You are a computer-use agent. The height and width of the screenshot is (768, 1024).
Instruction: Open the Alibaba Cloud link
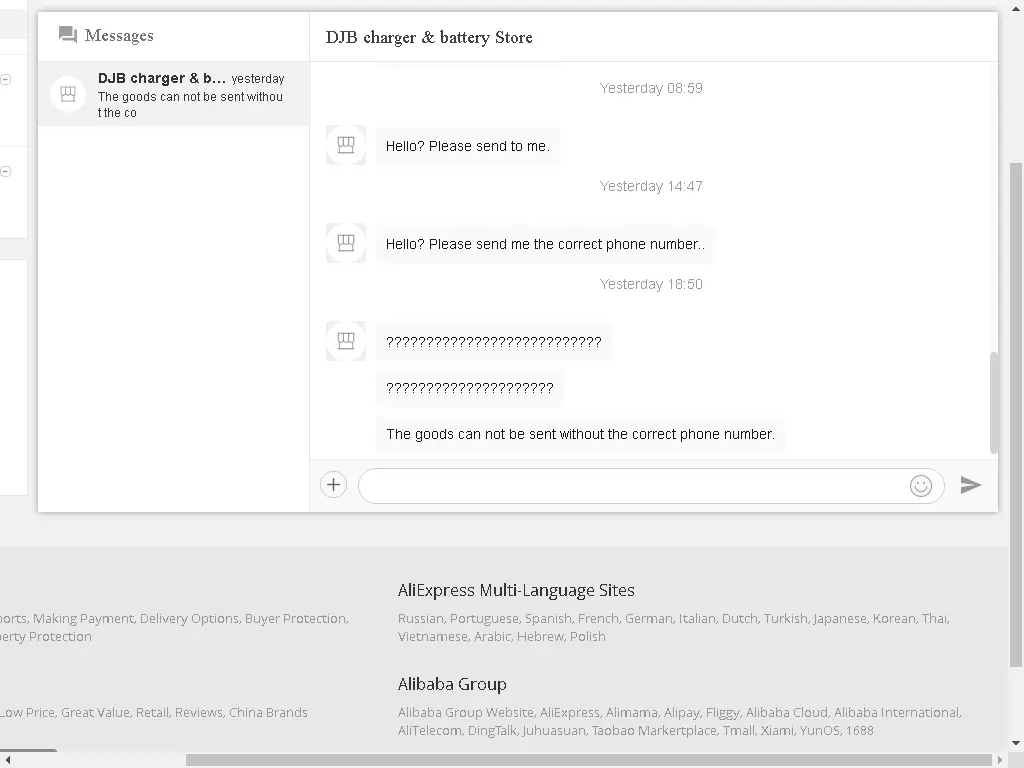point(788,712)
